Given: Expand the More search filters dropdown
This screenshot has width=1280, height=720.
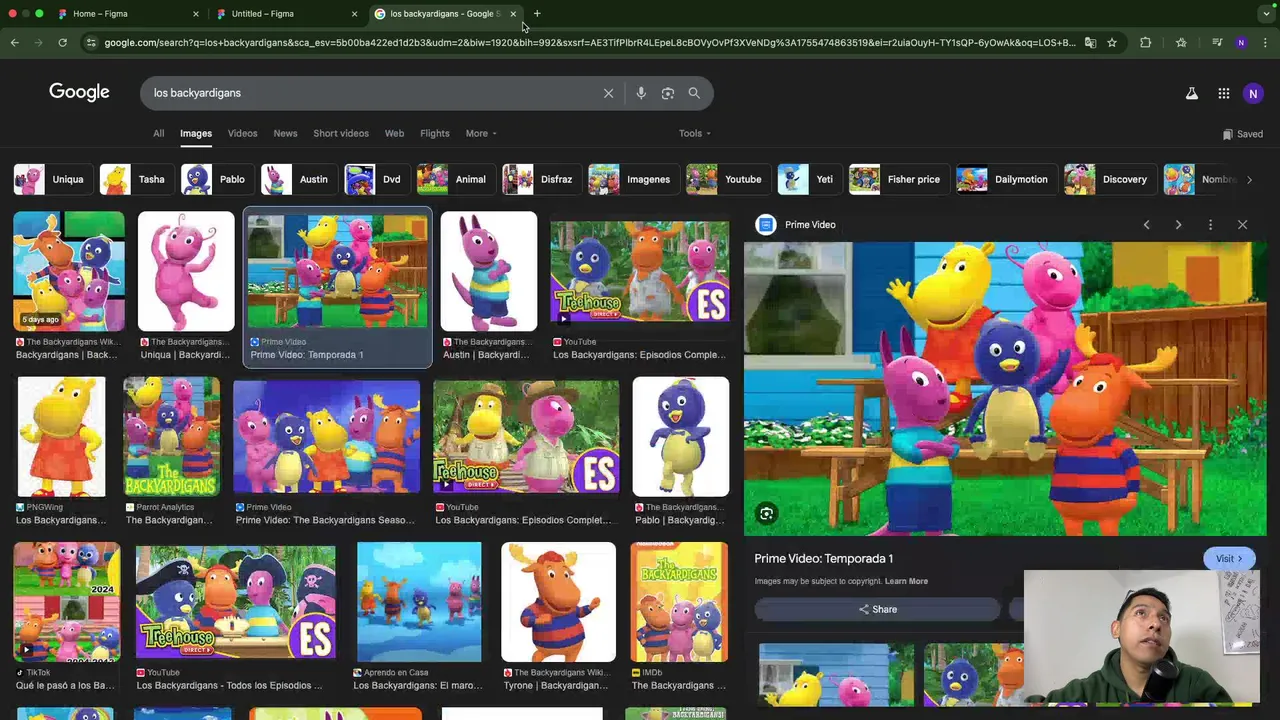Looking at the screenshot, I should coord(481,133).
